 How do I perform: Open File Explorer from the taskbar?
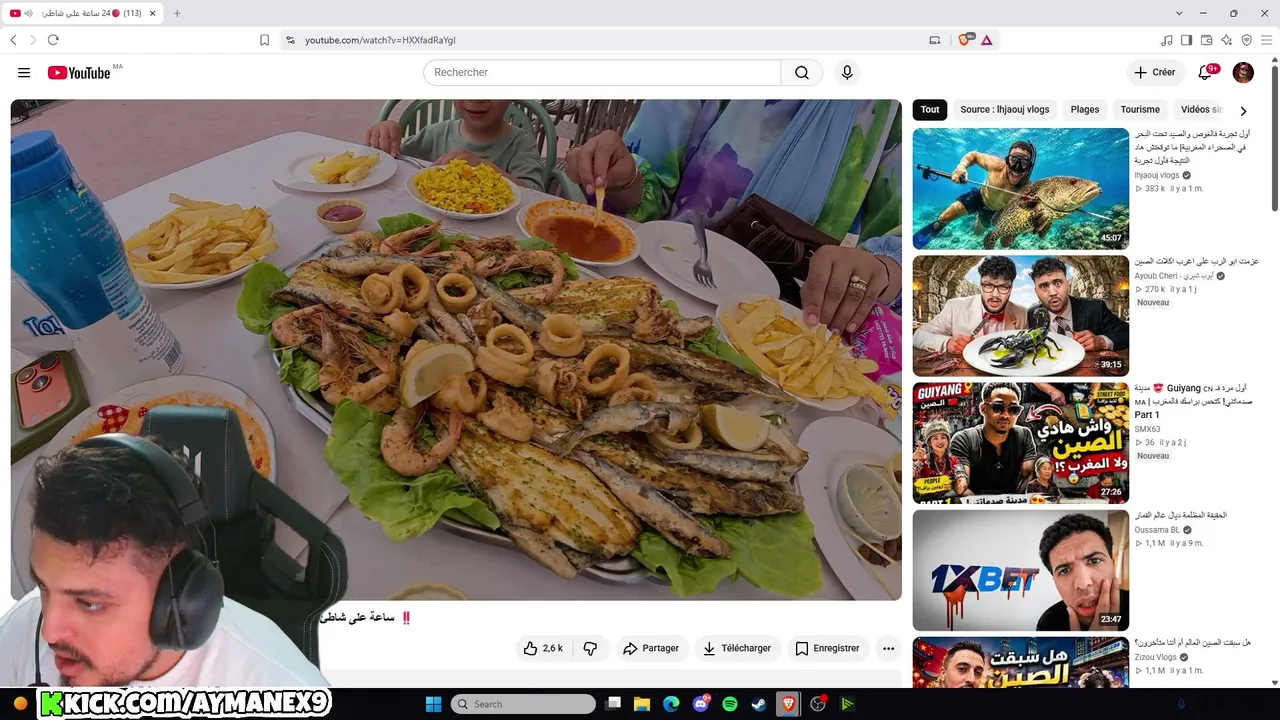[643, 704]
